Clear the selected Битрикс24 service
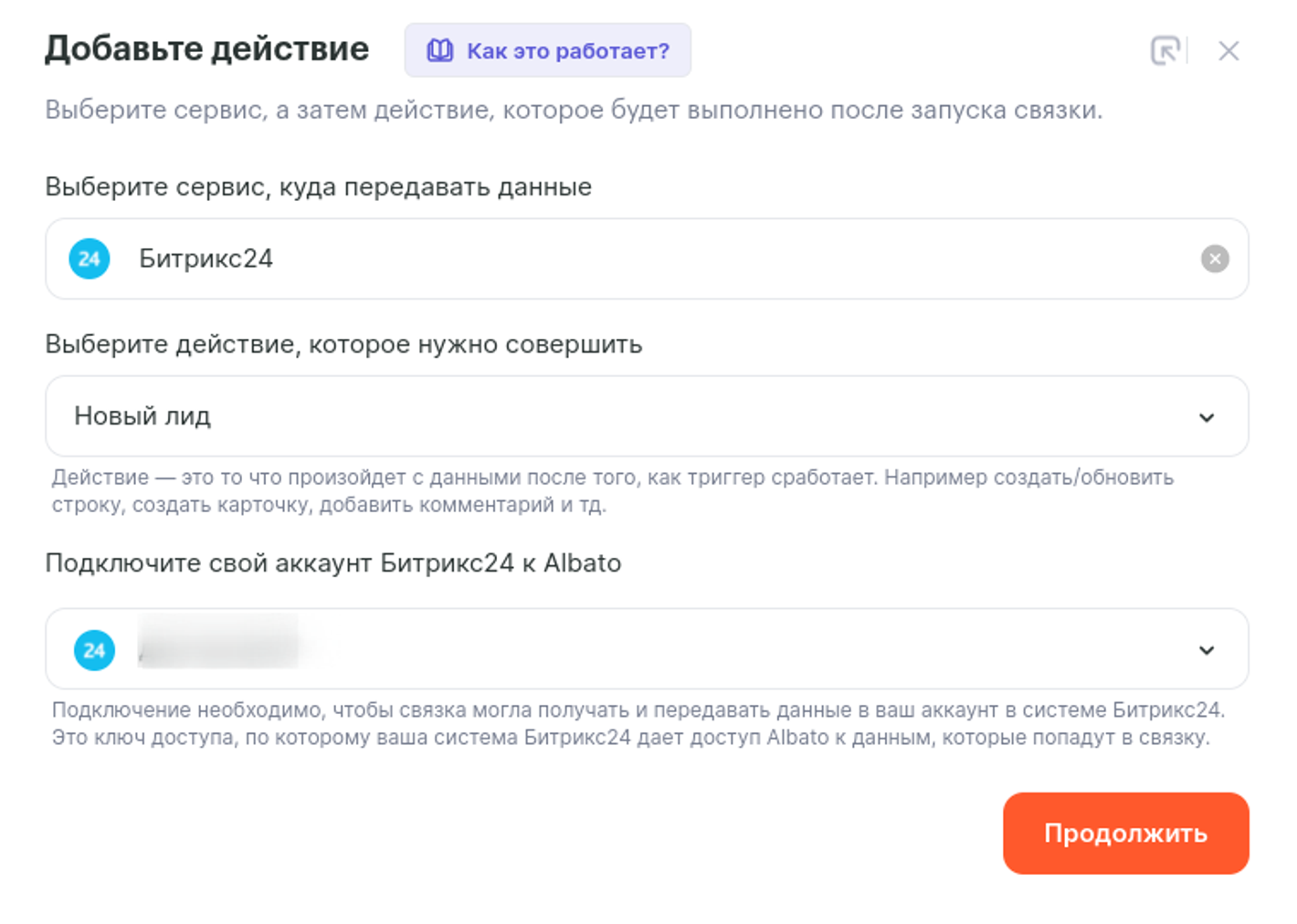 1214,259
